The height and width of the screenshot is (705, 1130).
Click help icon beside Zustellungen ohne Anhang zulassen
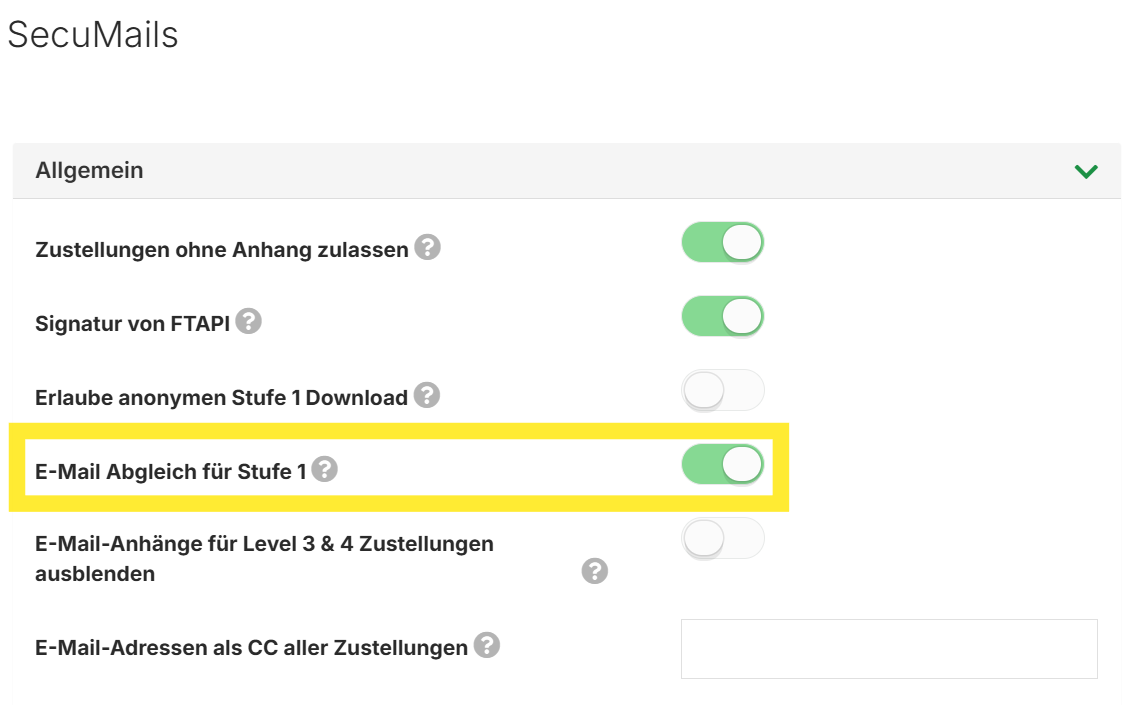(428, 247)
